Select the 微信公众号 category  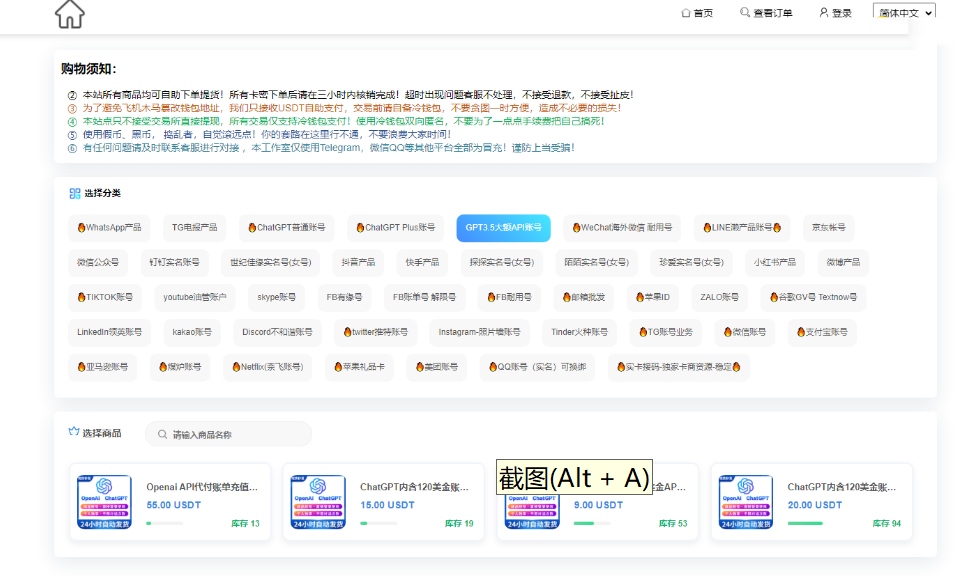tap(98, 263)
